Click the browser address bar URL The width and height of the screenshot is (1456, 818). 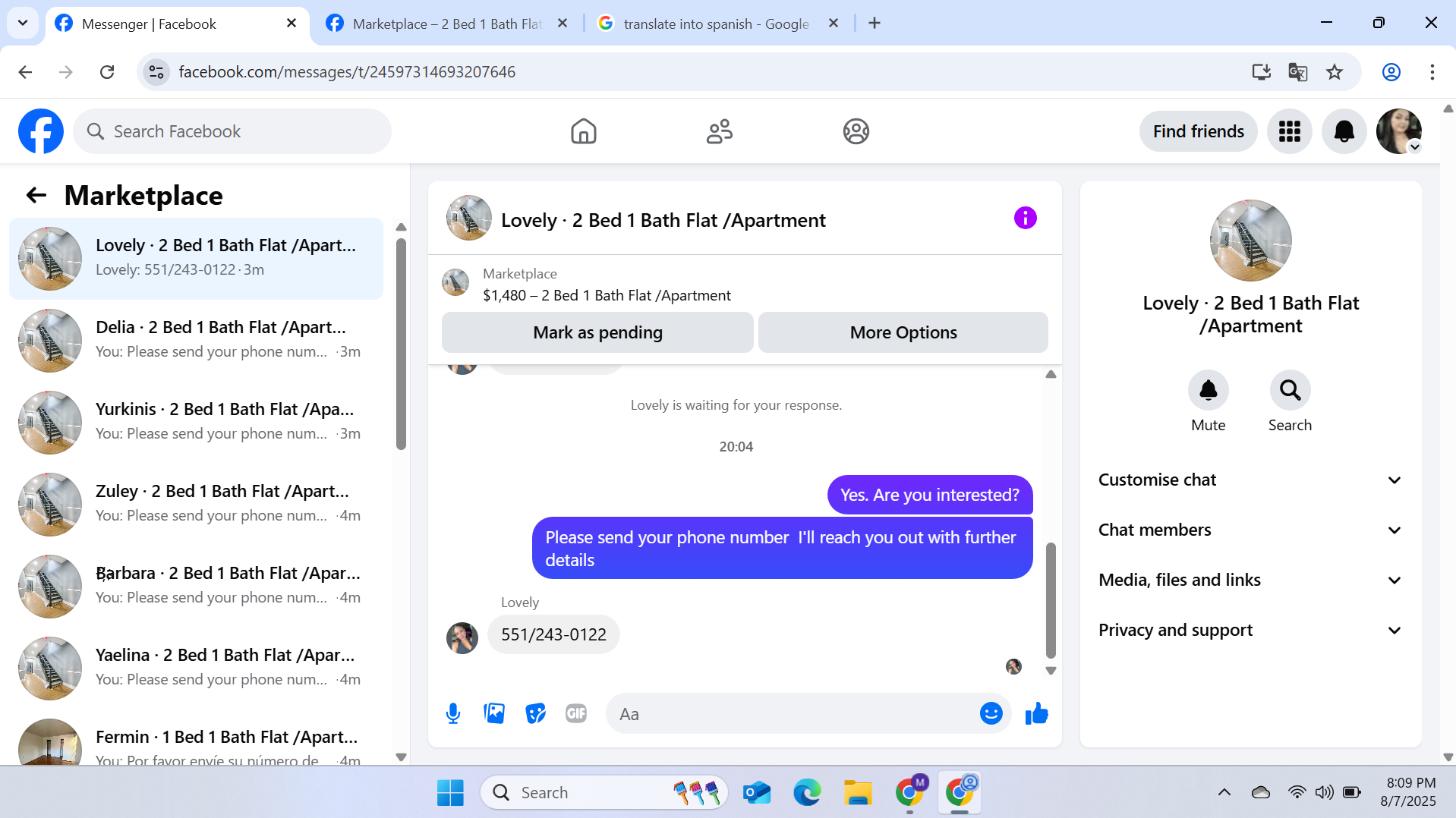tap(346, 72)
